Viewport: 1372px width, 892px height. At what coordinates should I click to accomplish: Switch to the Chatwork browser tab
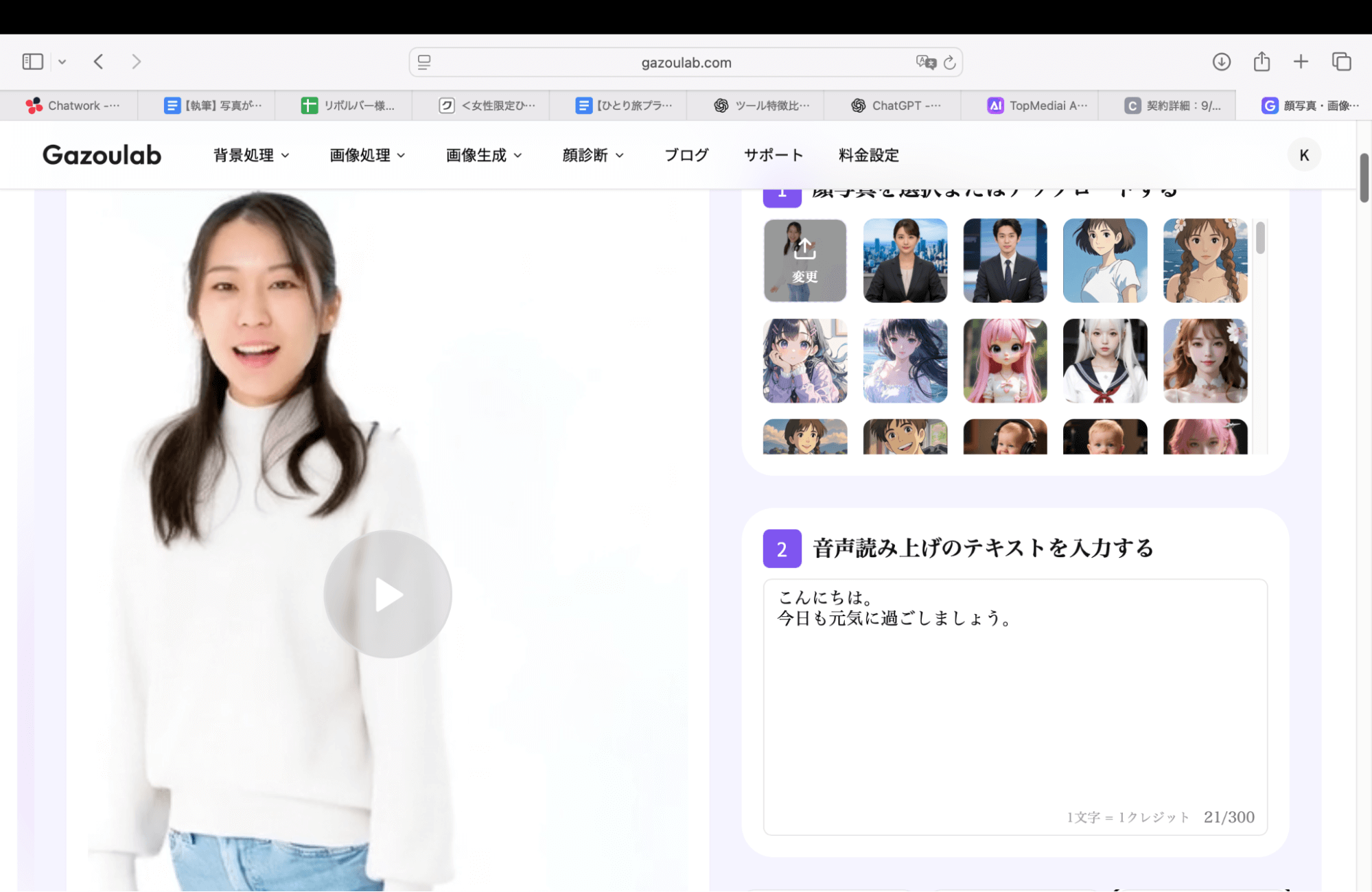pyautogui.click(x=71, y=105)
